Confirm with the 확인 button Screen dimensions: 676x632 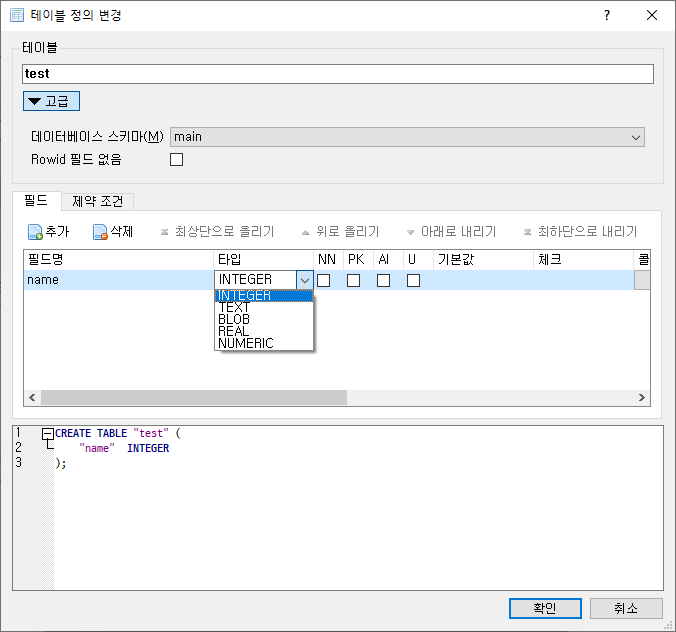(x=545, y=608)
